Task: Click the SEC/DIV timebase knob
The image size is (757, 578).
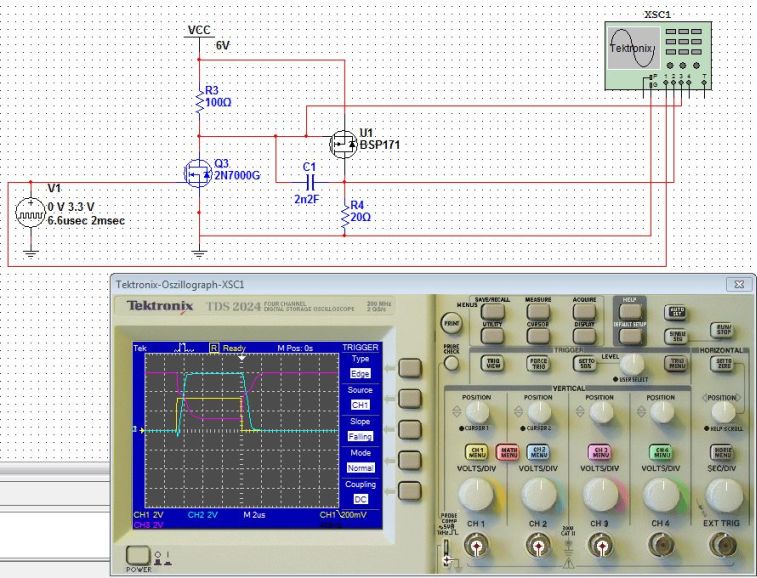Action: [724, 495]
